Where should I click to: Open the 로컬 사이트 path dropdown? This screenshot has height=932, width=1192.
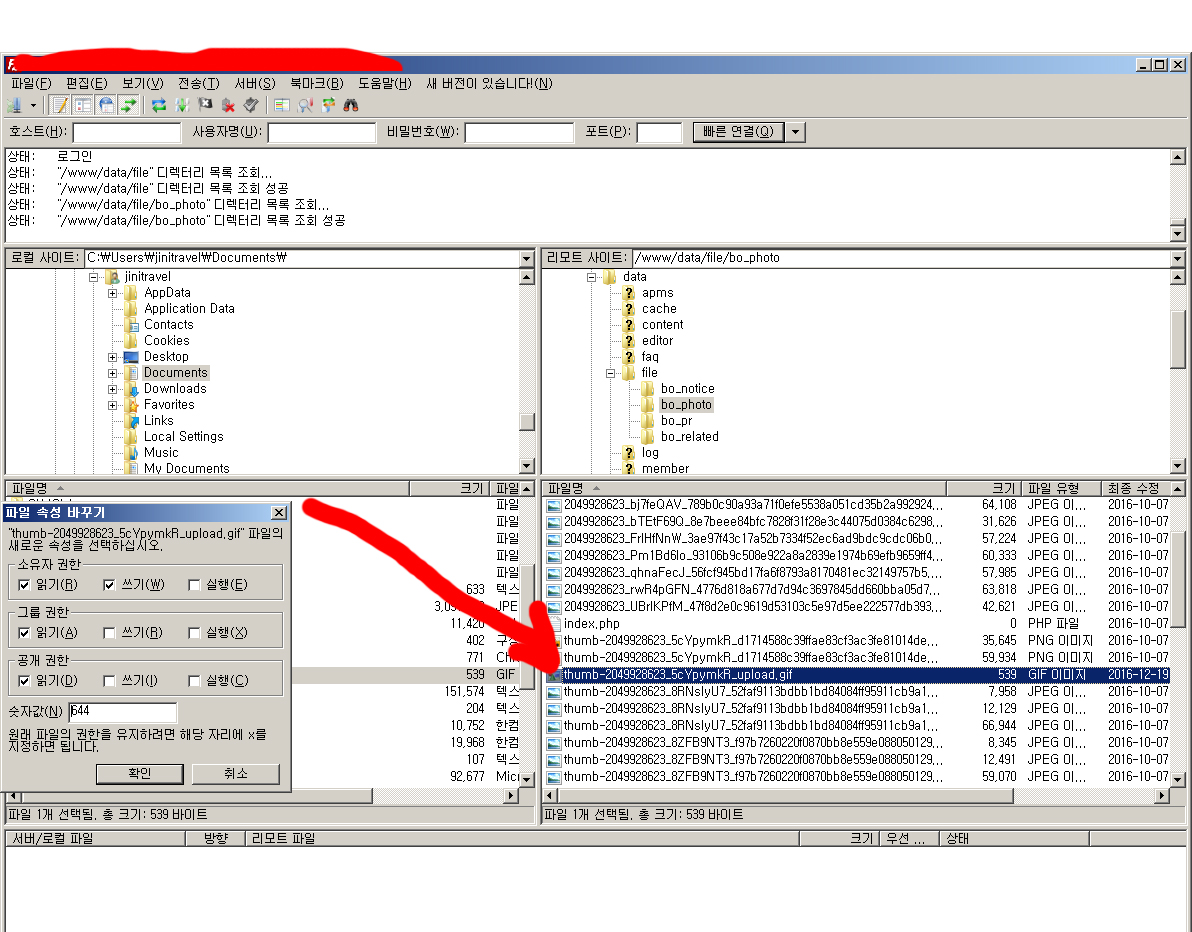pos(526,258)
